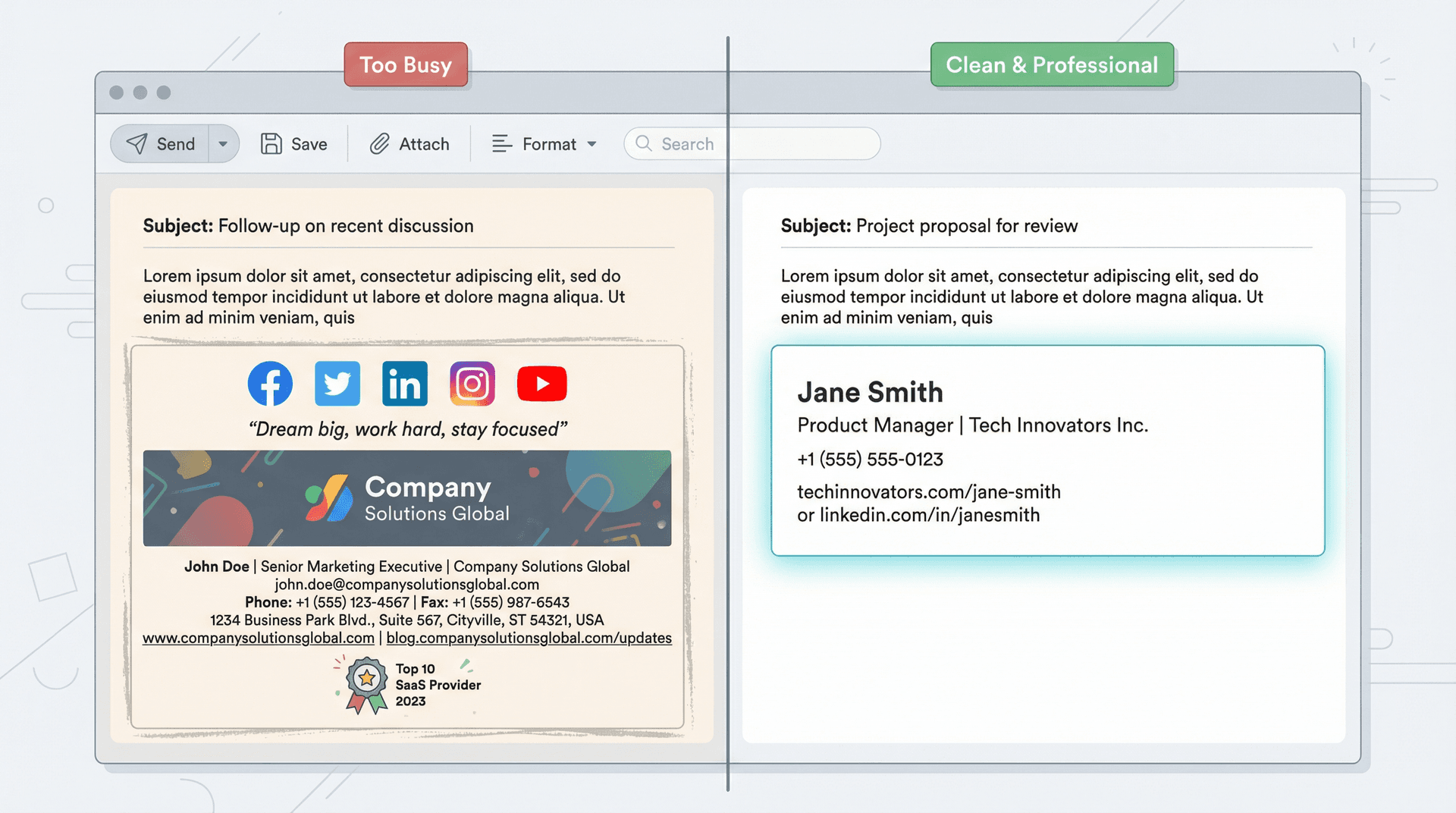Image resolution: width=1456 pixels, height=813 pixels.
Task: Click the Facebook icon in the email signature
Action: [x=270, y=384]
